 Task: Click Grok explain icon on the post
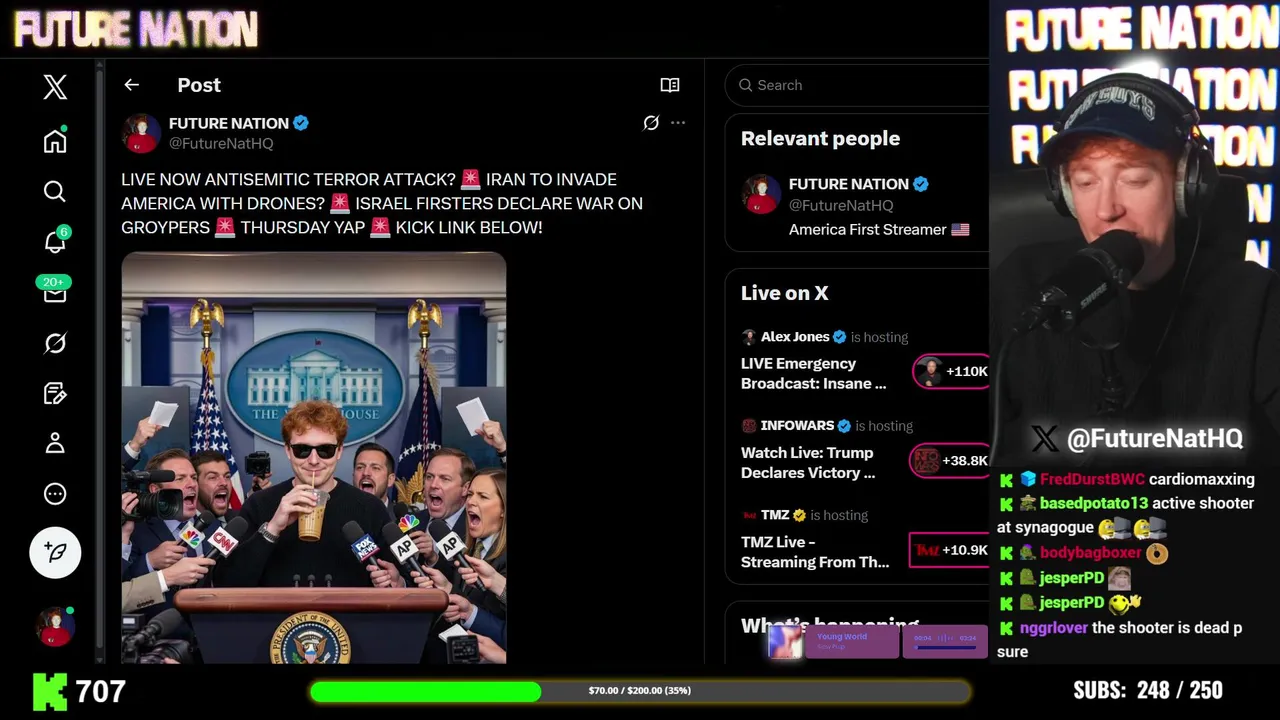tap(651, 123)
